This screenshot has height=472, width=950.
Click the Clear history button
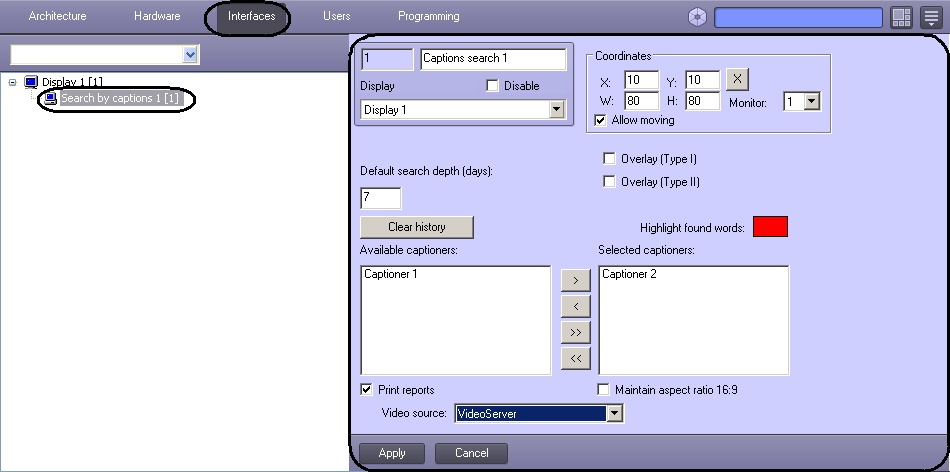coord(417,227)
